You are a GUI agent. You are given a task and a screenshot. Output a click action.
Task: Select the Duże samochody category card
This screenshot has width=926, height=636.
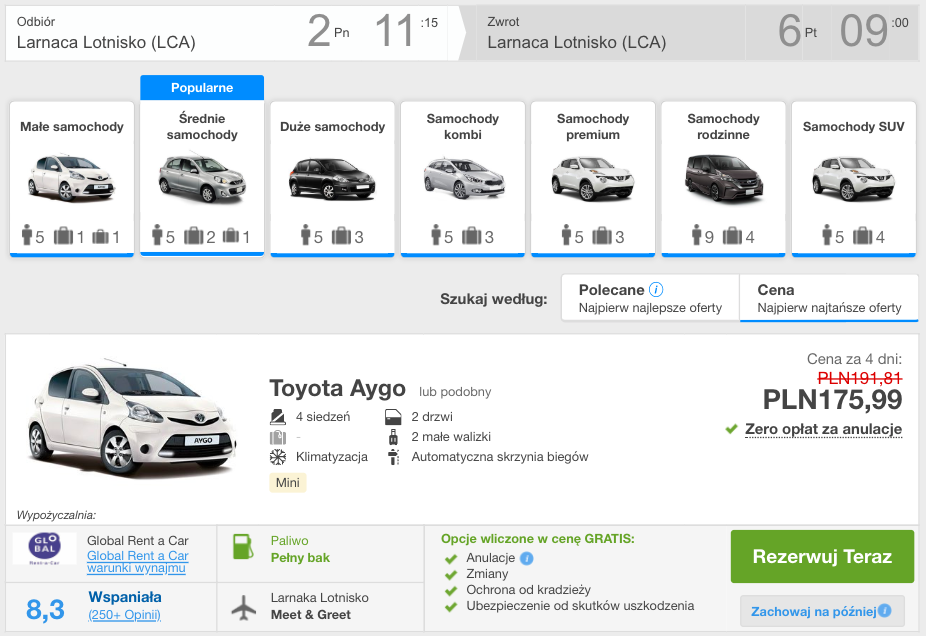[332, 179]
